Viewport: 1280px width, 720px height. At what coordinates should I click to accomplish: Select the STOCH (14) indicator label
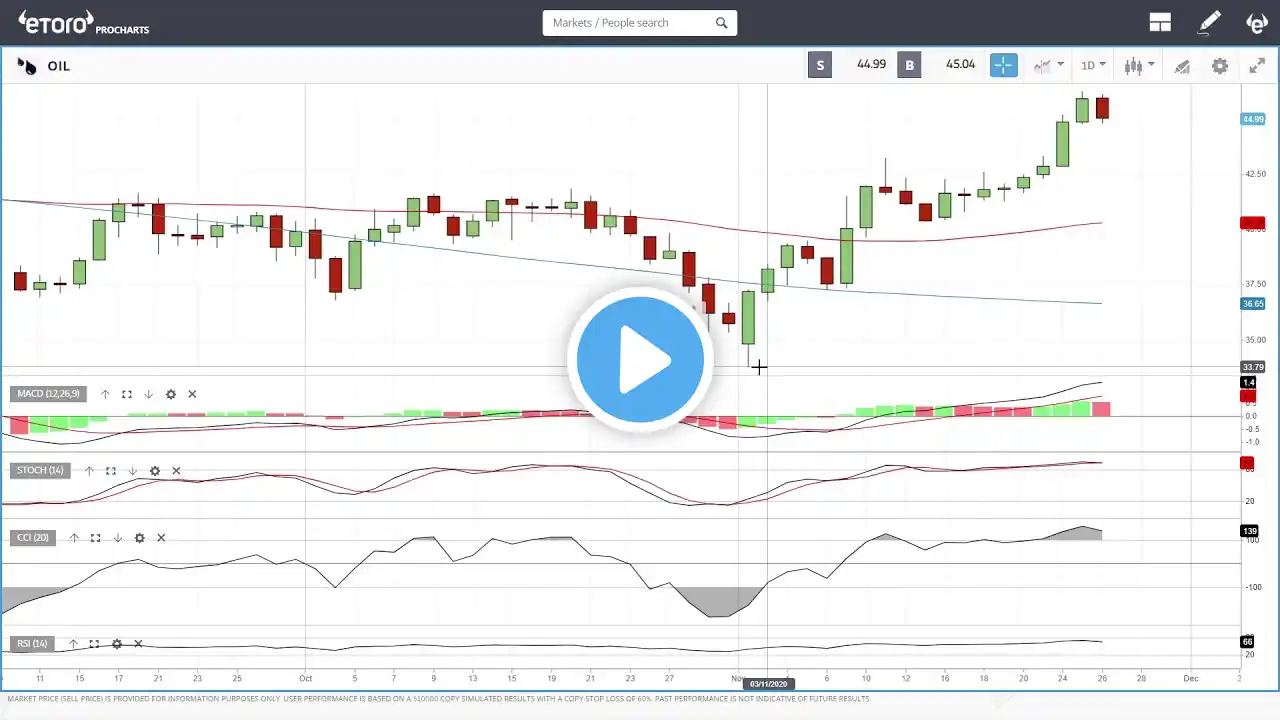coord(40,471)
